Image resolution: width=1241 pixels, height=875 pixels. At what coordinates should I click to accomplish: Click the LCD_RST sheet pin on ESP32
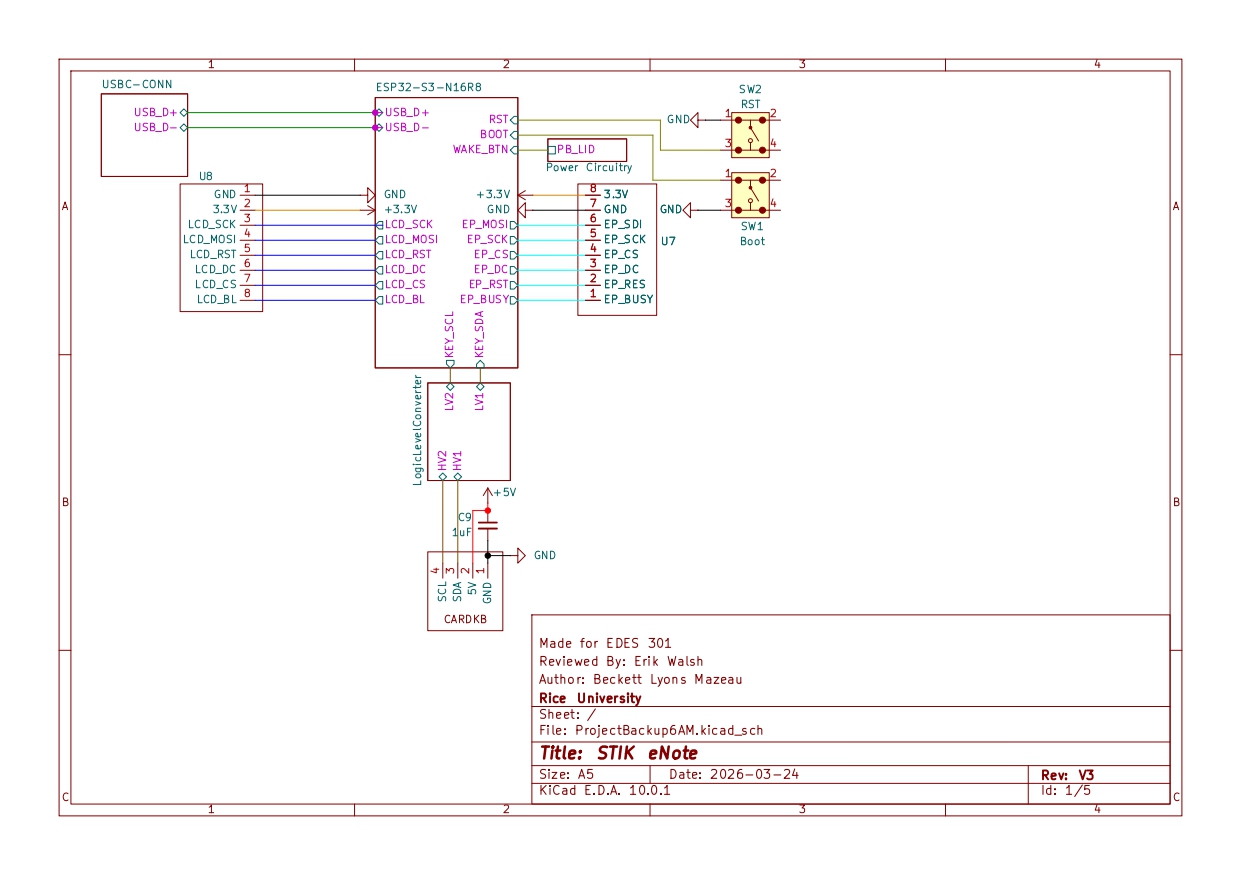point(408,254)
